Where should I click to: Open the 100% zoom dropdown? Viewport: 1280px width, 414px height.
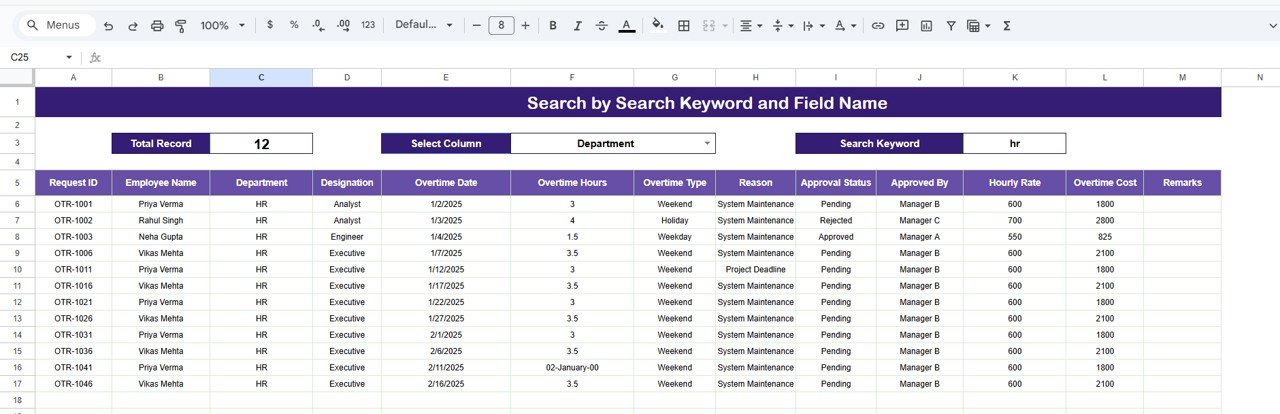tap(222, 25)
